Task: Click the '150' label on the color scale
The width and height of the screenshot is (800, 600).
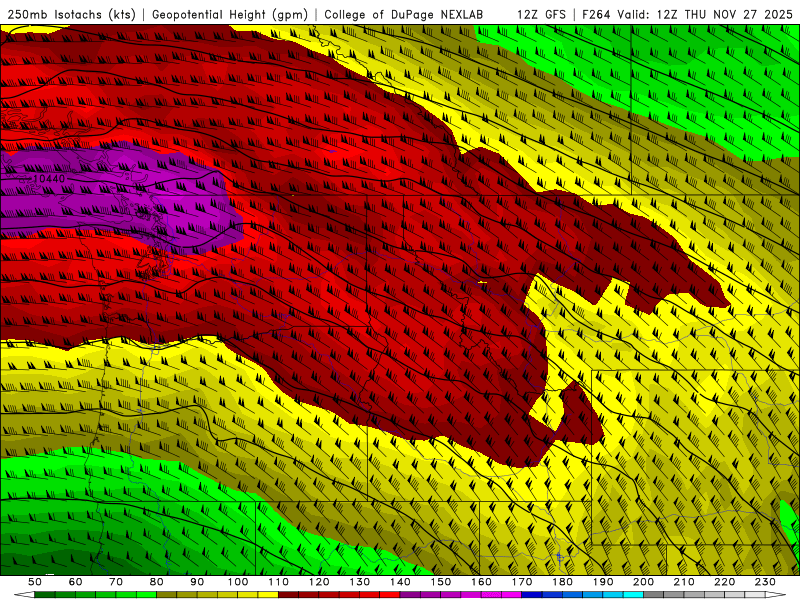Action: 441,582
